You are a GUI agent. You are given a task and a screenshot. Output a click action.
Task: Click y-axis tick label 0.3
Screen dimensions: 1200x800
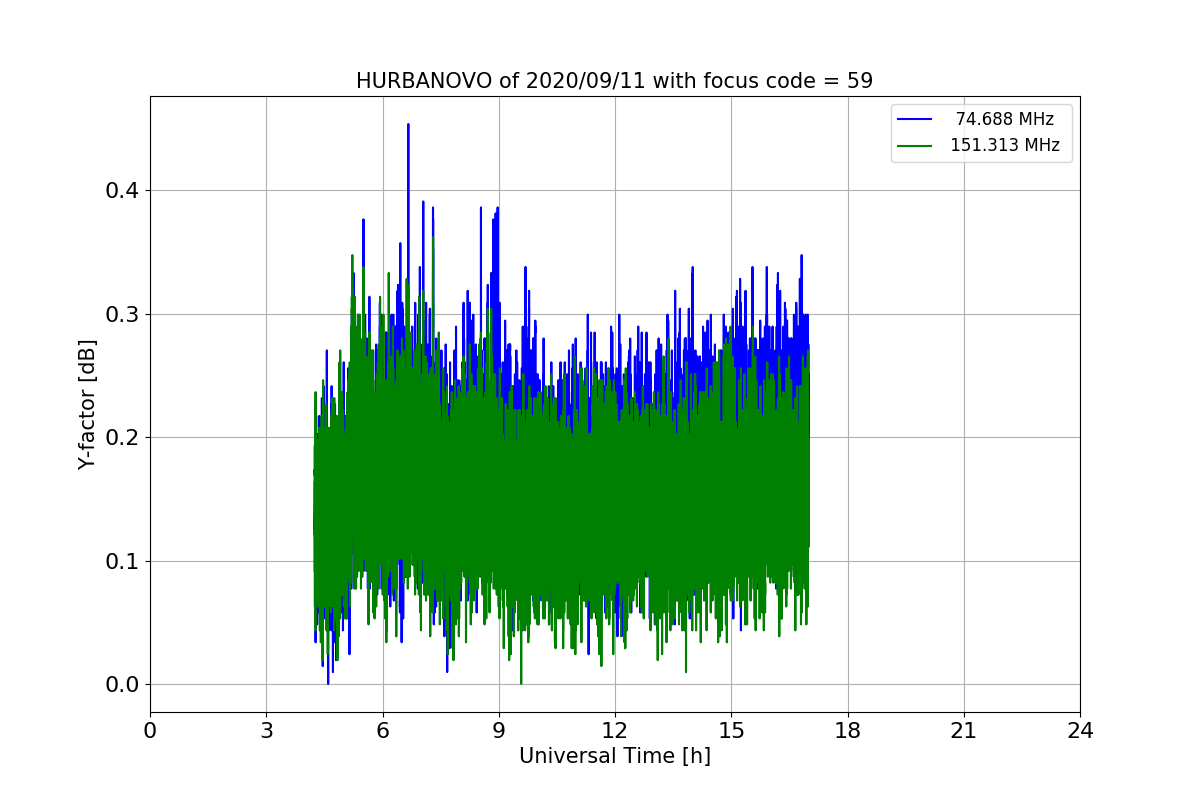tap(123, 314)
